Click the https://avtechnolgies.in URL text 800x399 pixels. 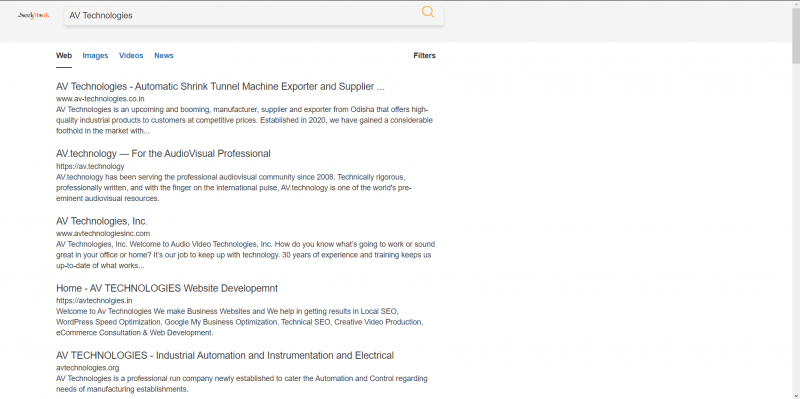(x=94, y=301)
